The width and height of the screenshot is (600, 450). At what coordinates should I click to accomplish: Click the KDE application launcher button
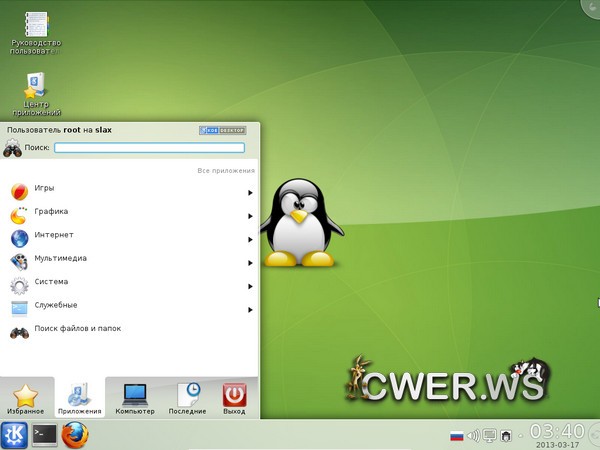point(15,435)
